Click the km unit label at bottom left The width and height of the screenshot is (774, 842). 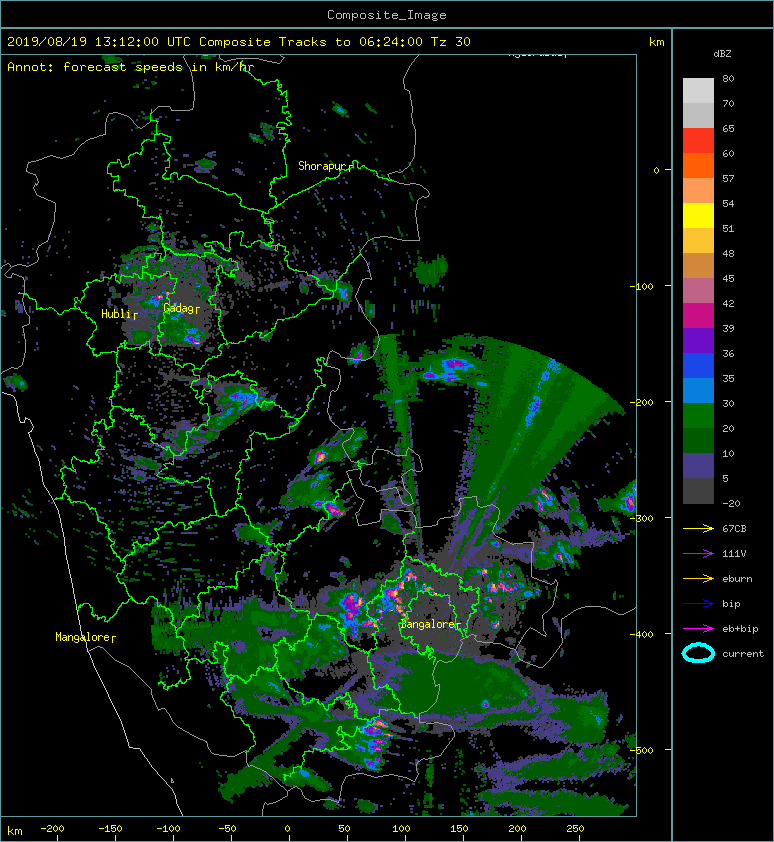tap(15, 831)
